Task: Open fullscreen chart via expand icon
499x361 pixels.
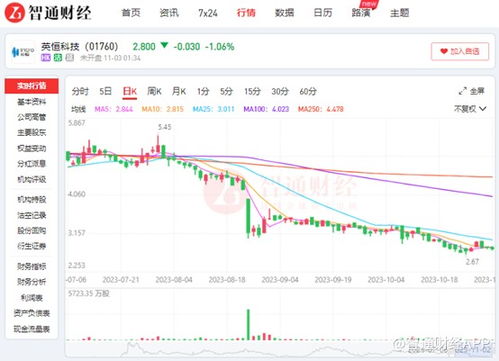Action: click(462, 91)
